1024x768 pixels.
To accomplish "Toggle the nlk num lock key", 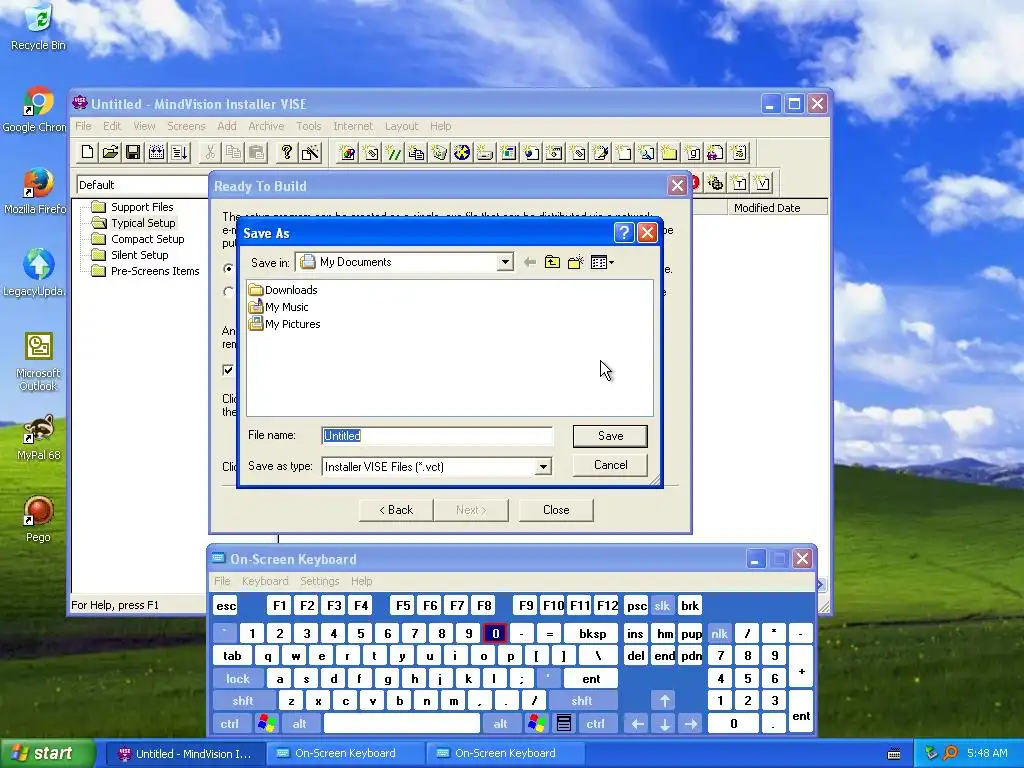I will coord(719,633).
